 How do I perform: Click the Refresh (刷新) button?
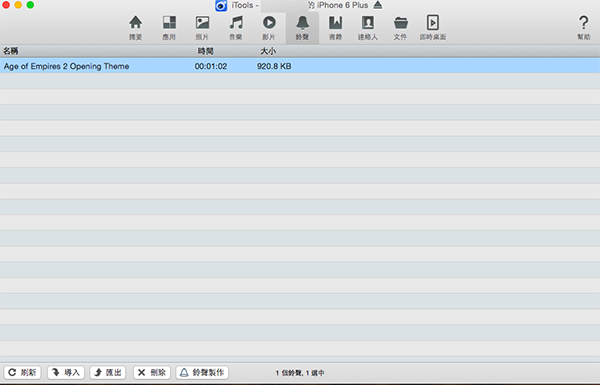click(23, 372)
